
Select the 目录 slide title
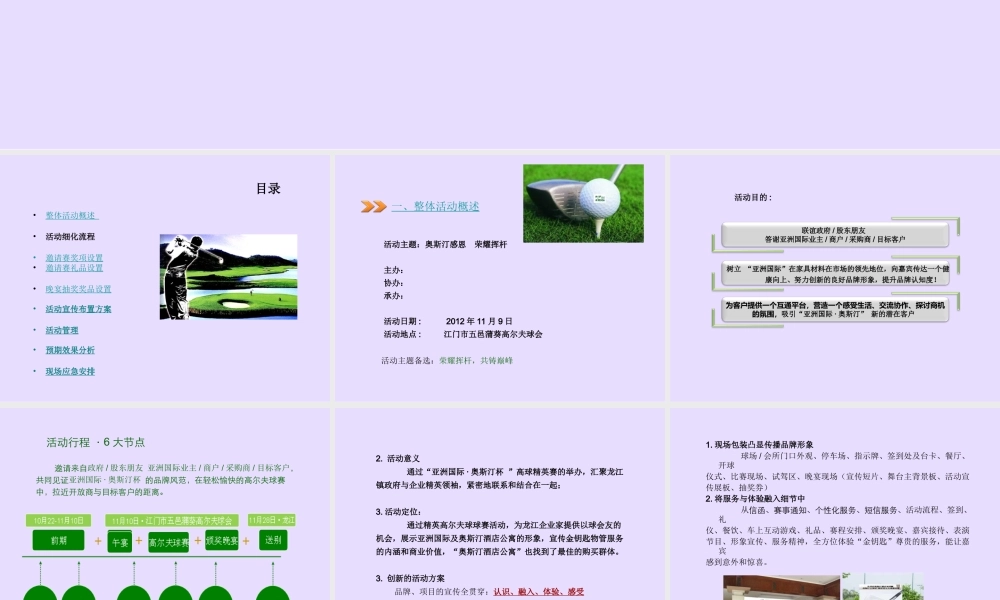click(268, 189)
